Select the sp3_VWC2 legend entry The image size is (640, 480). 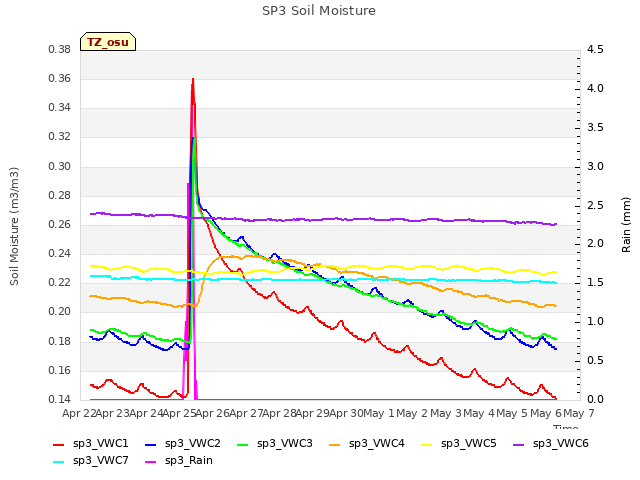pos(182,444)
